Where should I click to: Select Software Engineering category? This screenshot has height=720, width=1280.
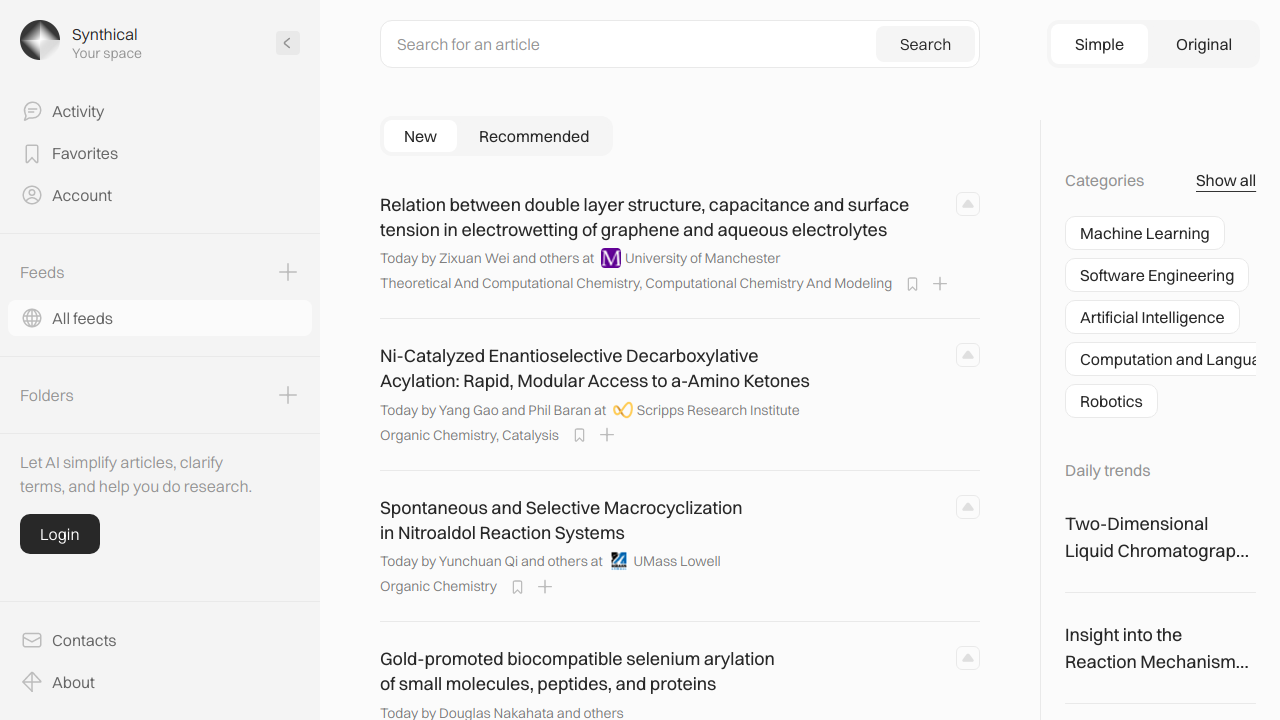click(1157, 275)
